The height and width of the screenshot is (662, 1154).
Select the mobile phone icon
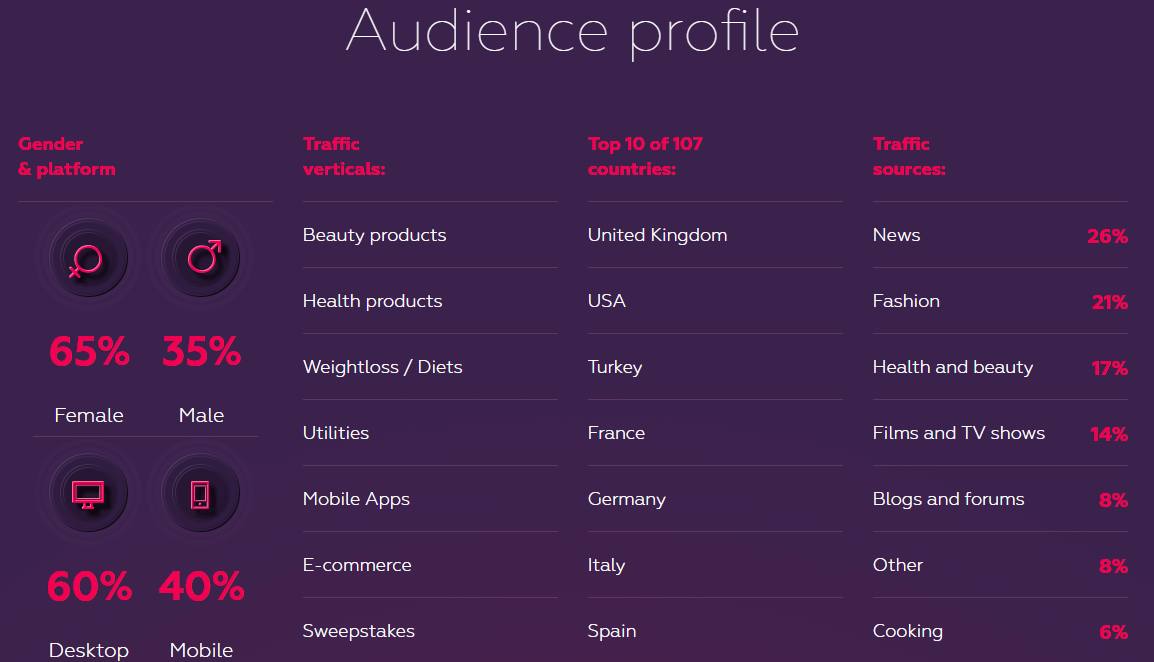click(201, 493)
